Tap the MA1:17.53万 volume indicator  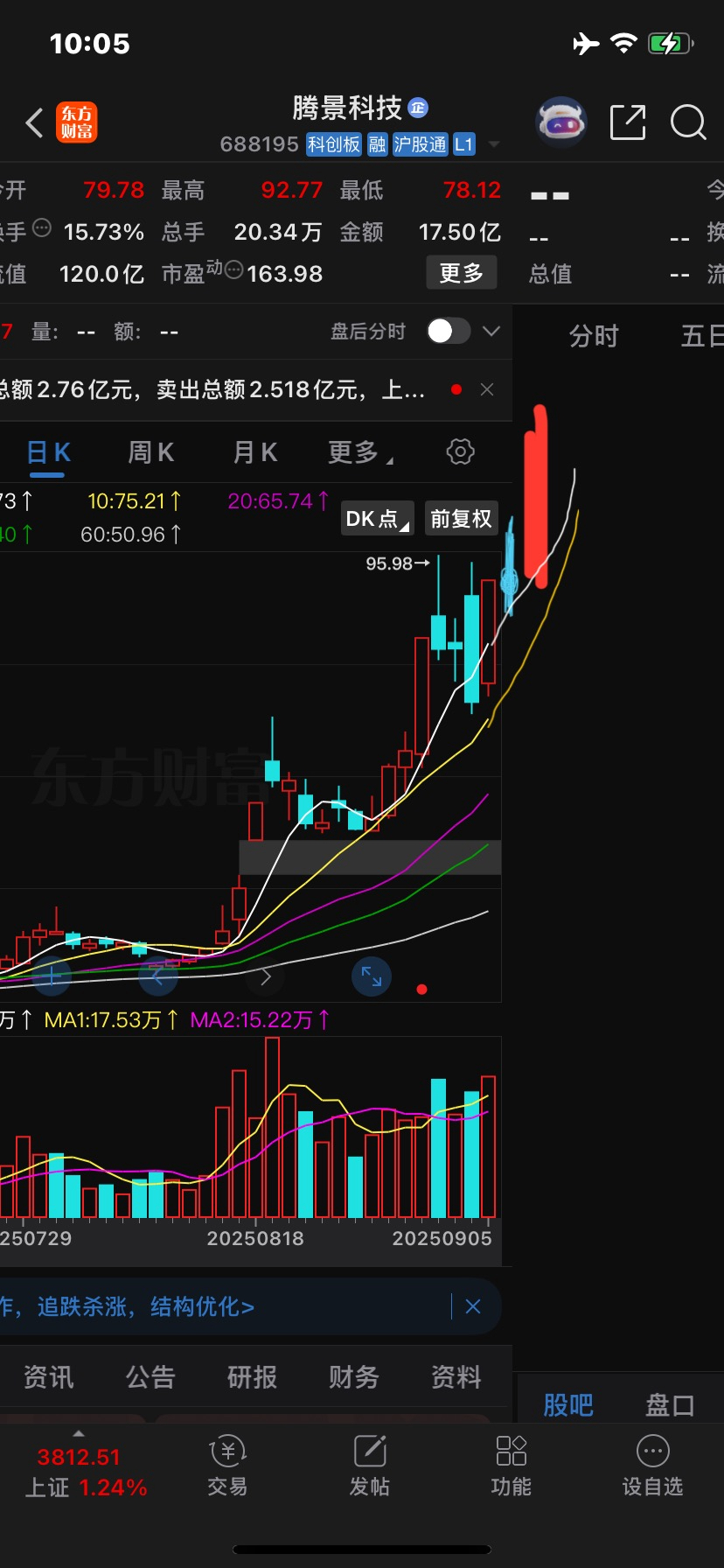pos(111,1019)
